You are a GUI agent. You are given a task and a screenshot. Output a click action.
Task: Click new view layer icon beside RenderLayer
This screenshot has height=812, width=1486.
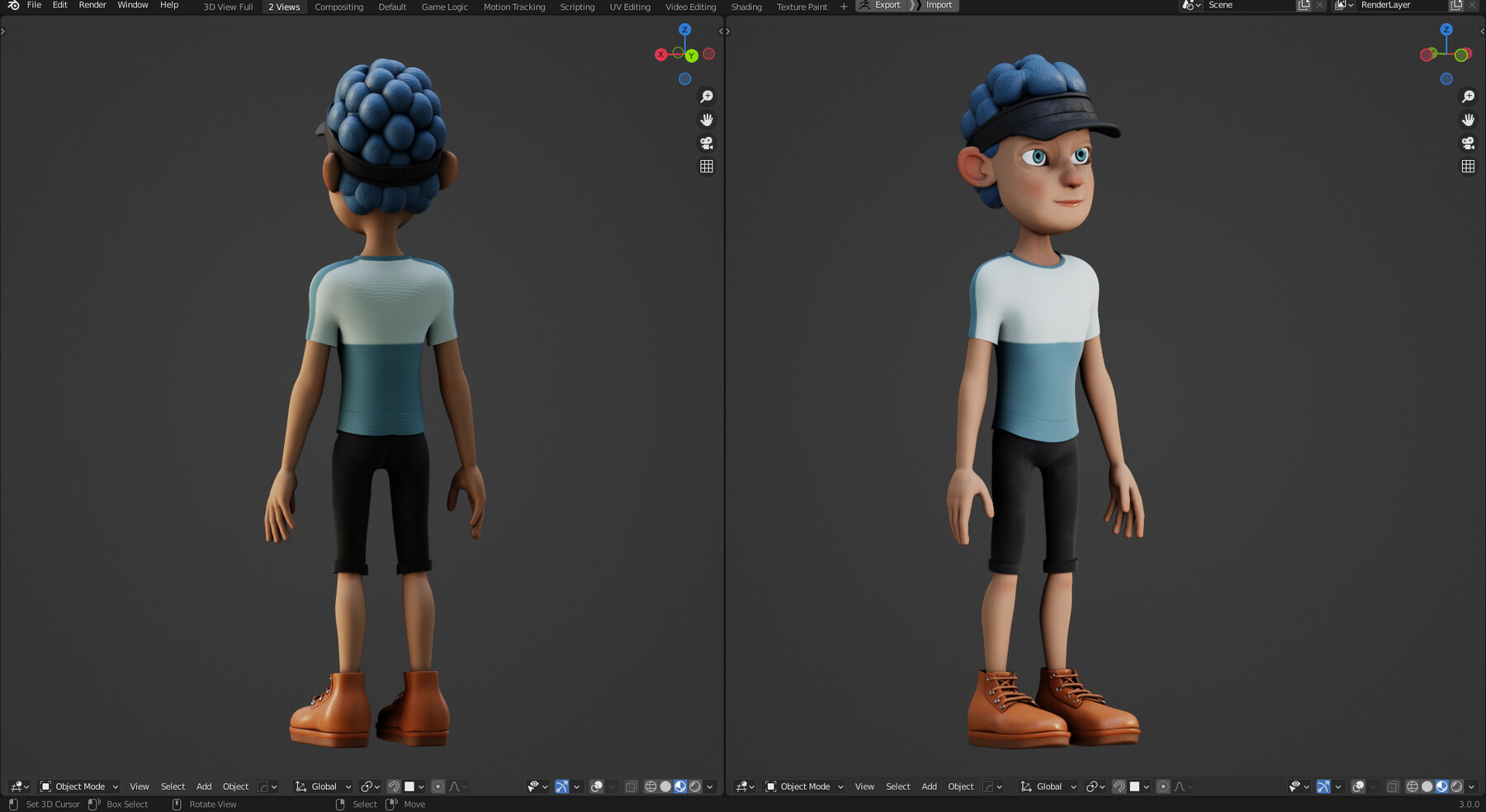[1456, 5]
